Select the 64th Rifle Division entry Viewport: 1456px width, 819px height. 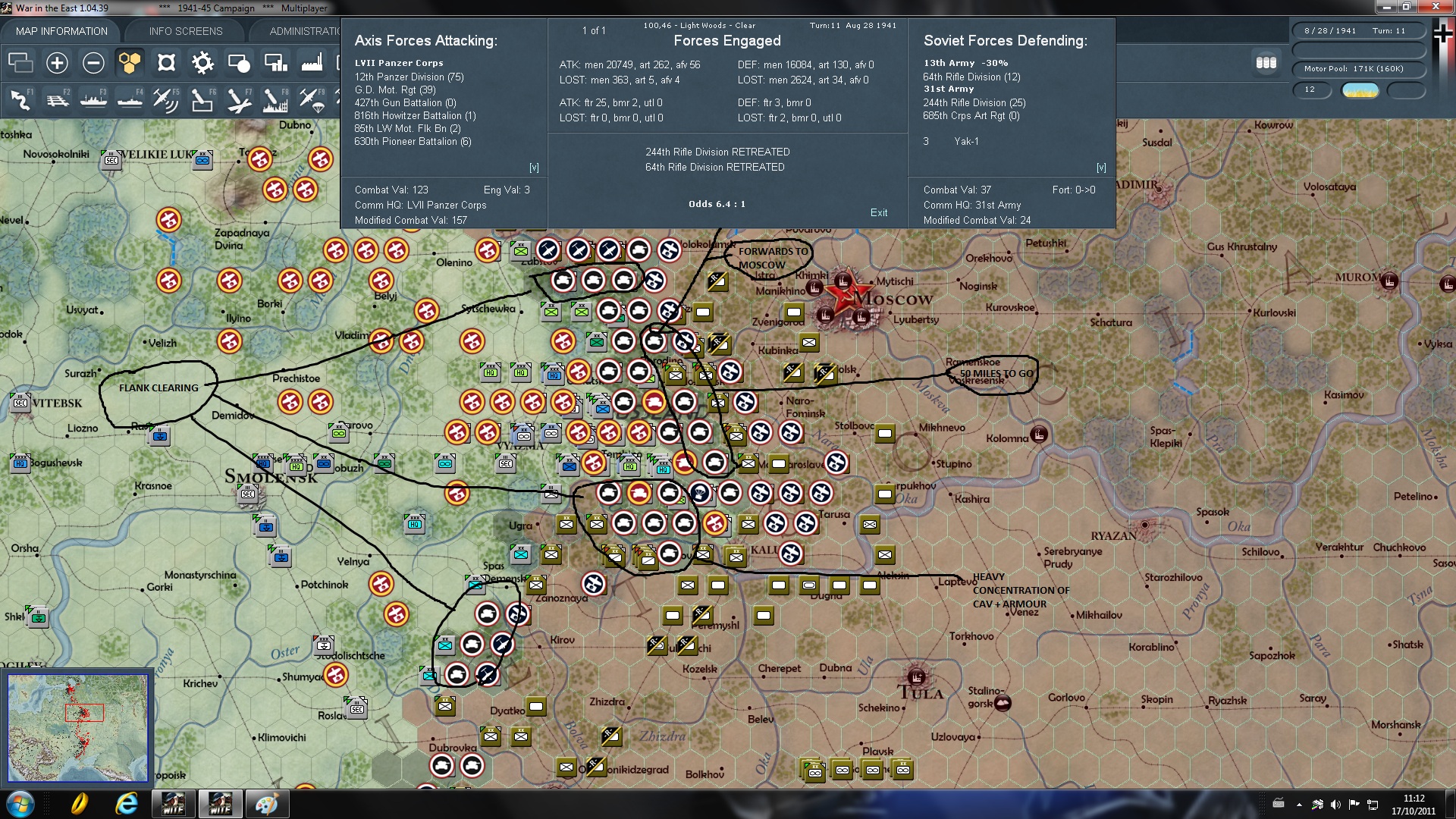971,77
